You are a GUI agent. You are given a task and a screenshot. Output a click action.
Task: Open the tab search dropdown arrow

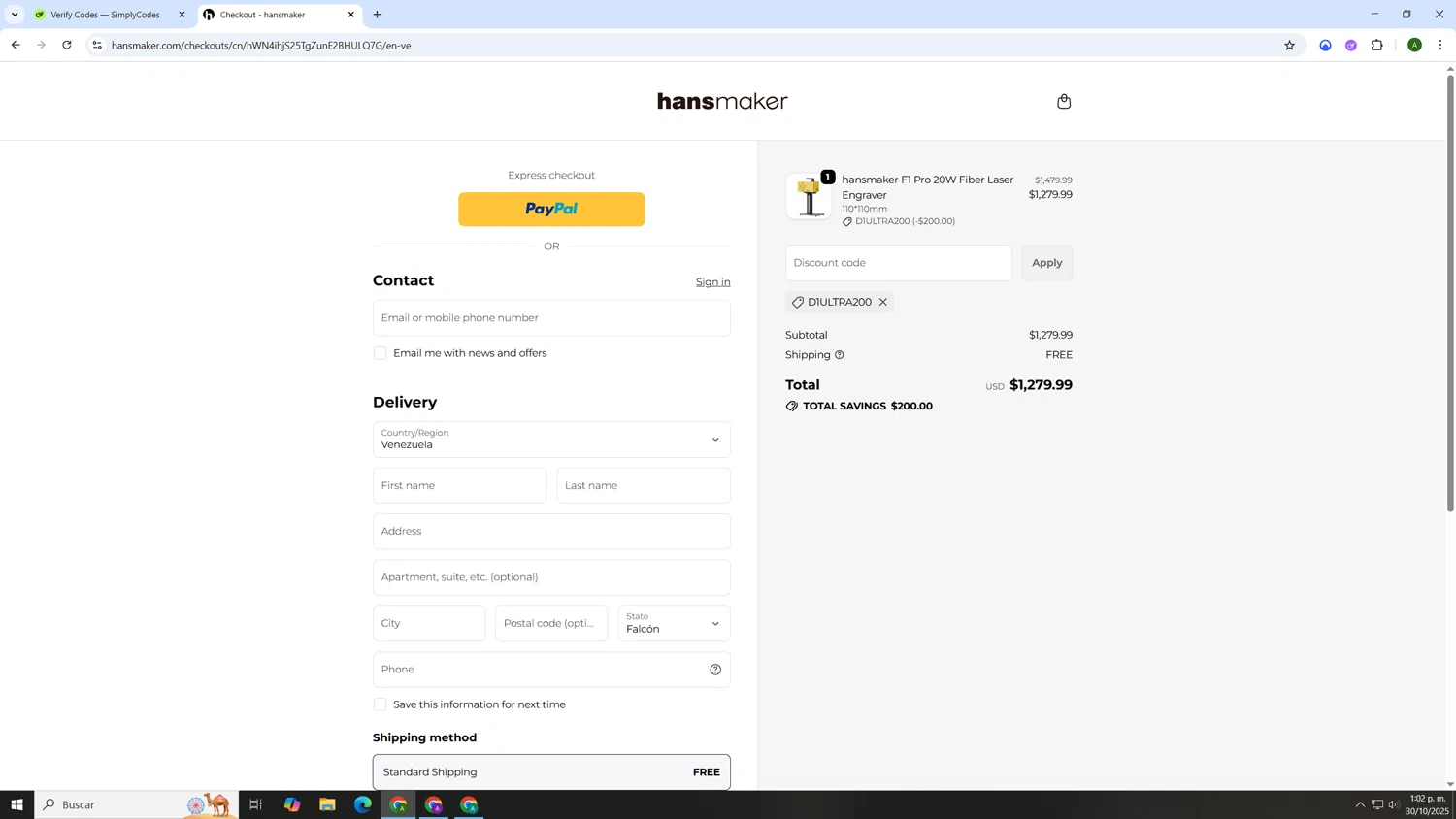[15, 15]
